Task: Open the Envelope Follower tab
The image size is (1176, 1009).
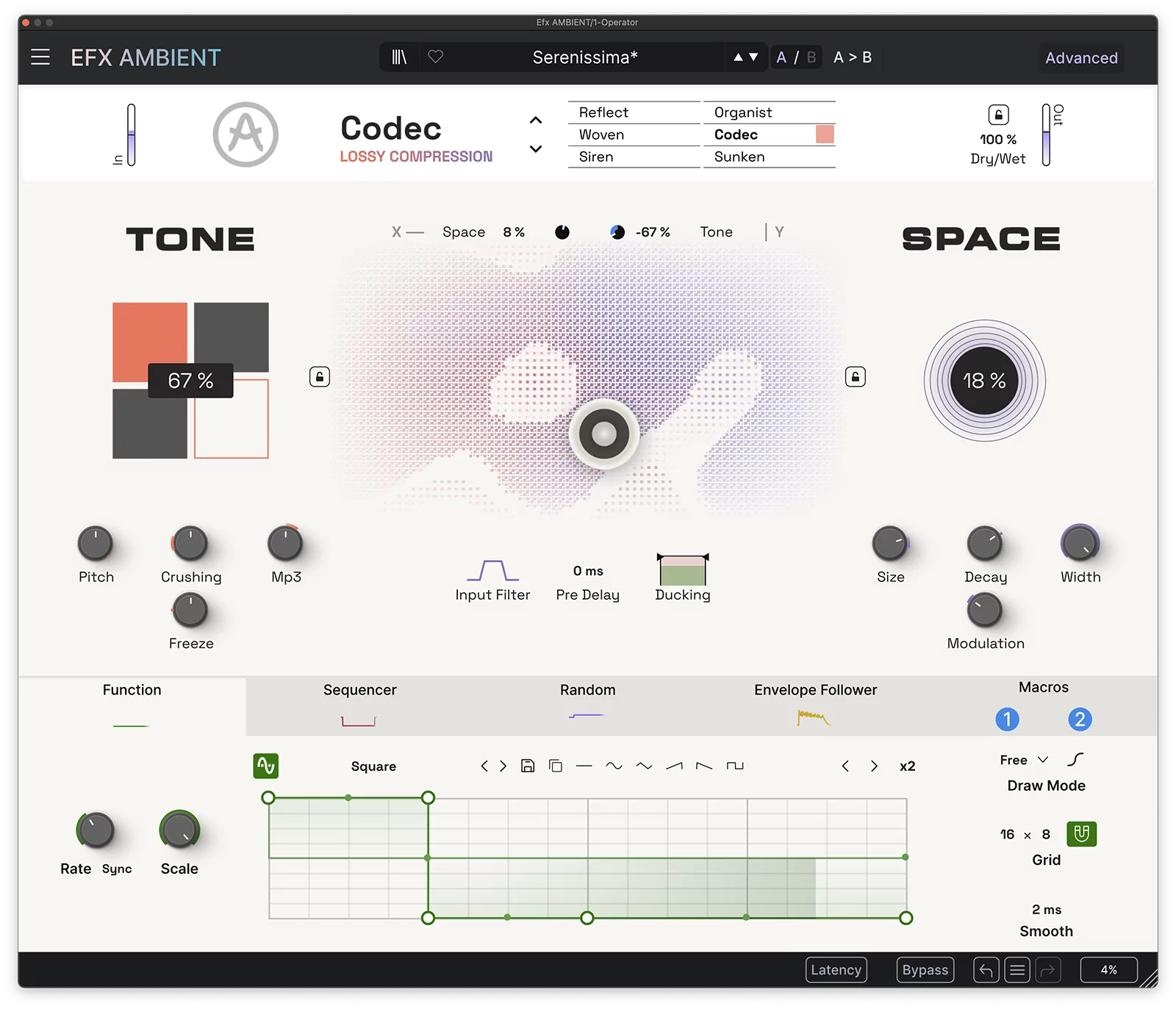Action: tap(815, 690)
